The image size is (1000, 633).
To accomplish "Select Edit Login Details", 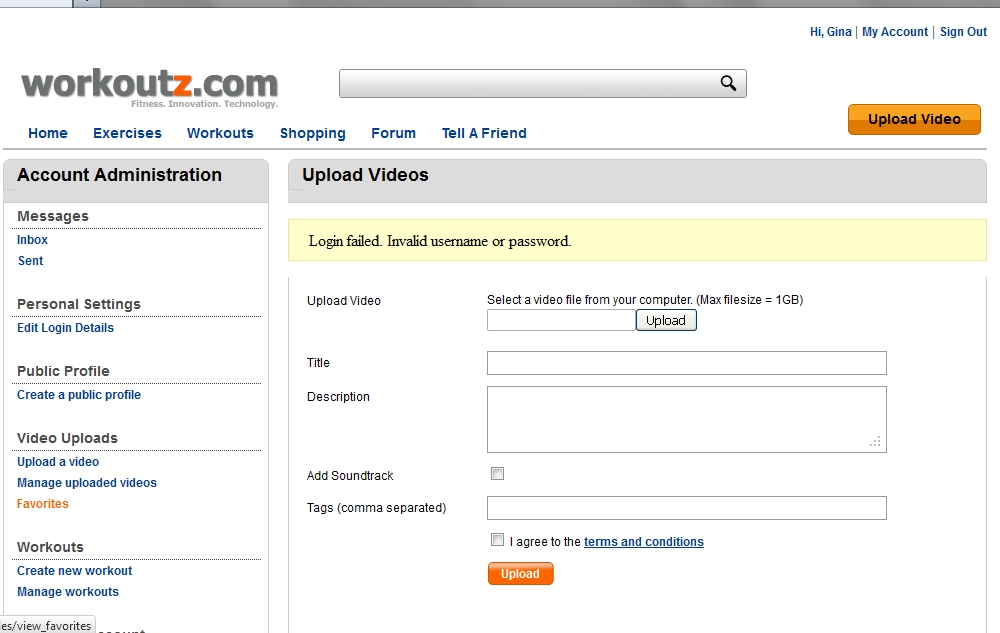I will [65, 328].
